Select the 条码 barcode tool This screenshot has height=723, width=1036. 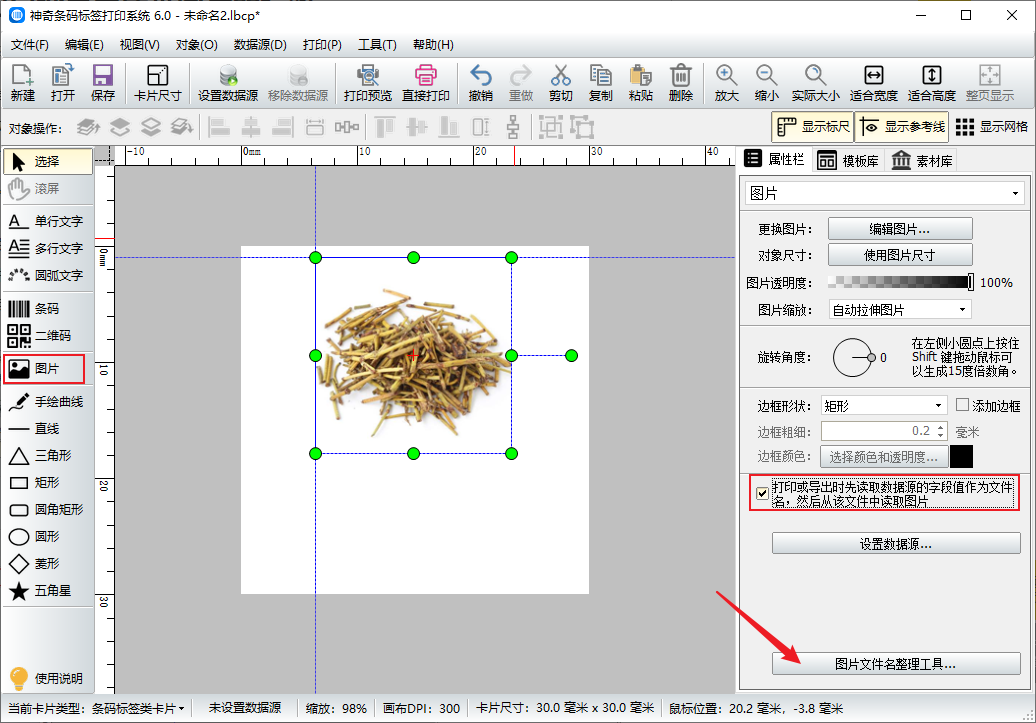47,309
